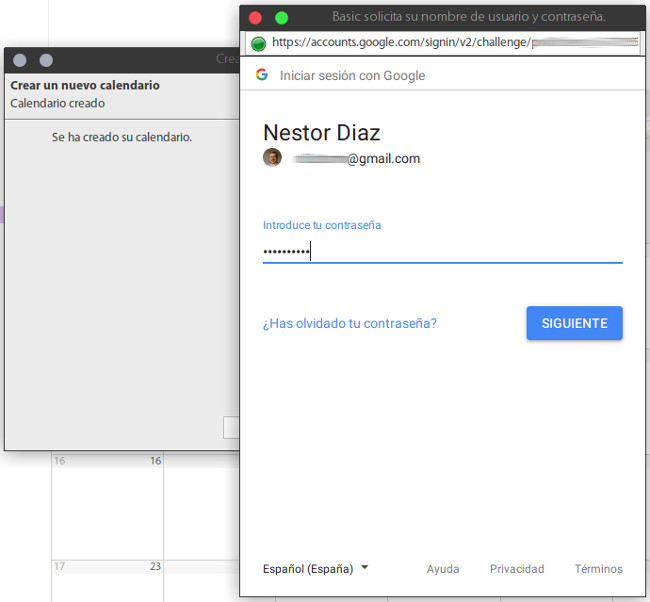The width and height of the screenshot is (650, 602).
Task: Open the ¿Has olvidado tu contraseña? link
Action: [349, 323]
